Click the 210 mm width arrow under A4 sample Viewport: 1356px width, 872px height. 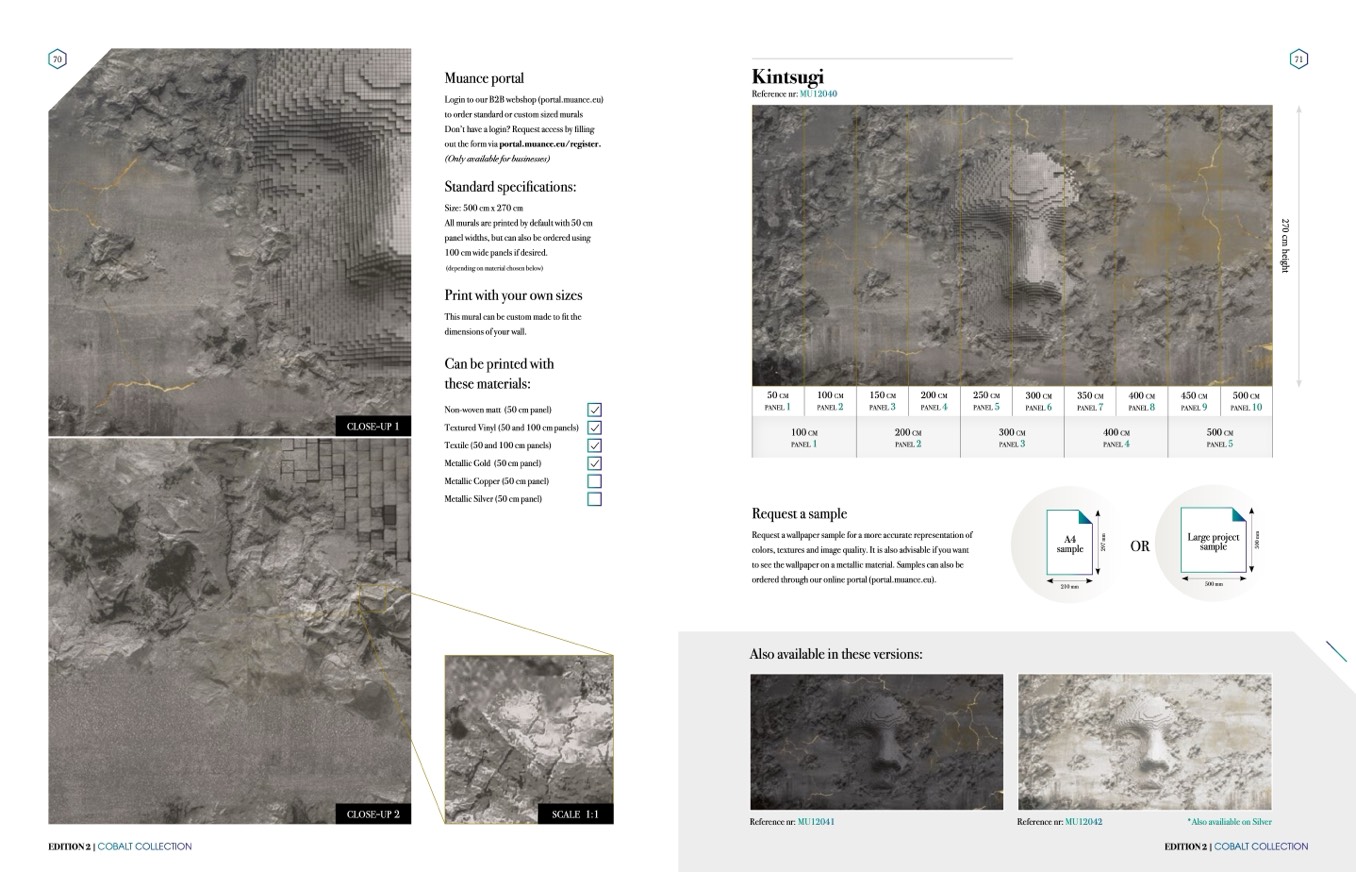pos(1069,581)
